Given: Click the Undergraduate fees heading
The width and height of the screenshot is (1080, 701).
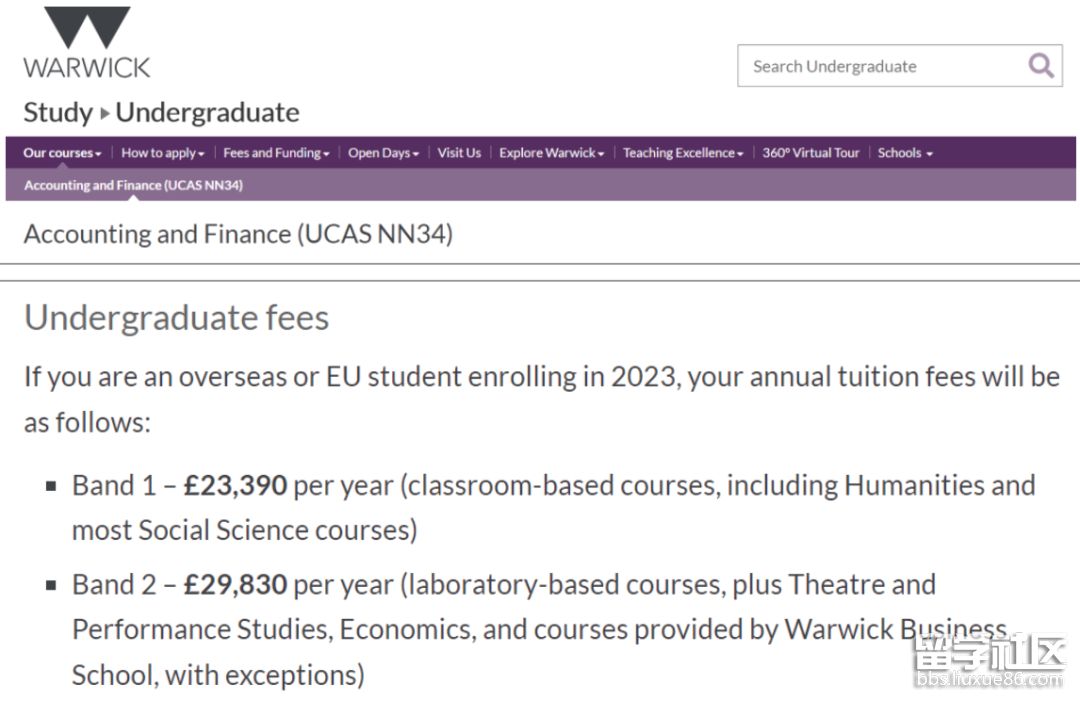Looking at the screenshot, I should (x=176, y=318).
